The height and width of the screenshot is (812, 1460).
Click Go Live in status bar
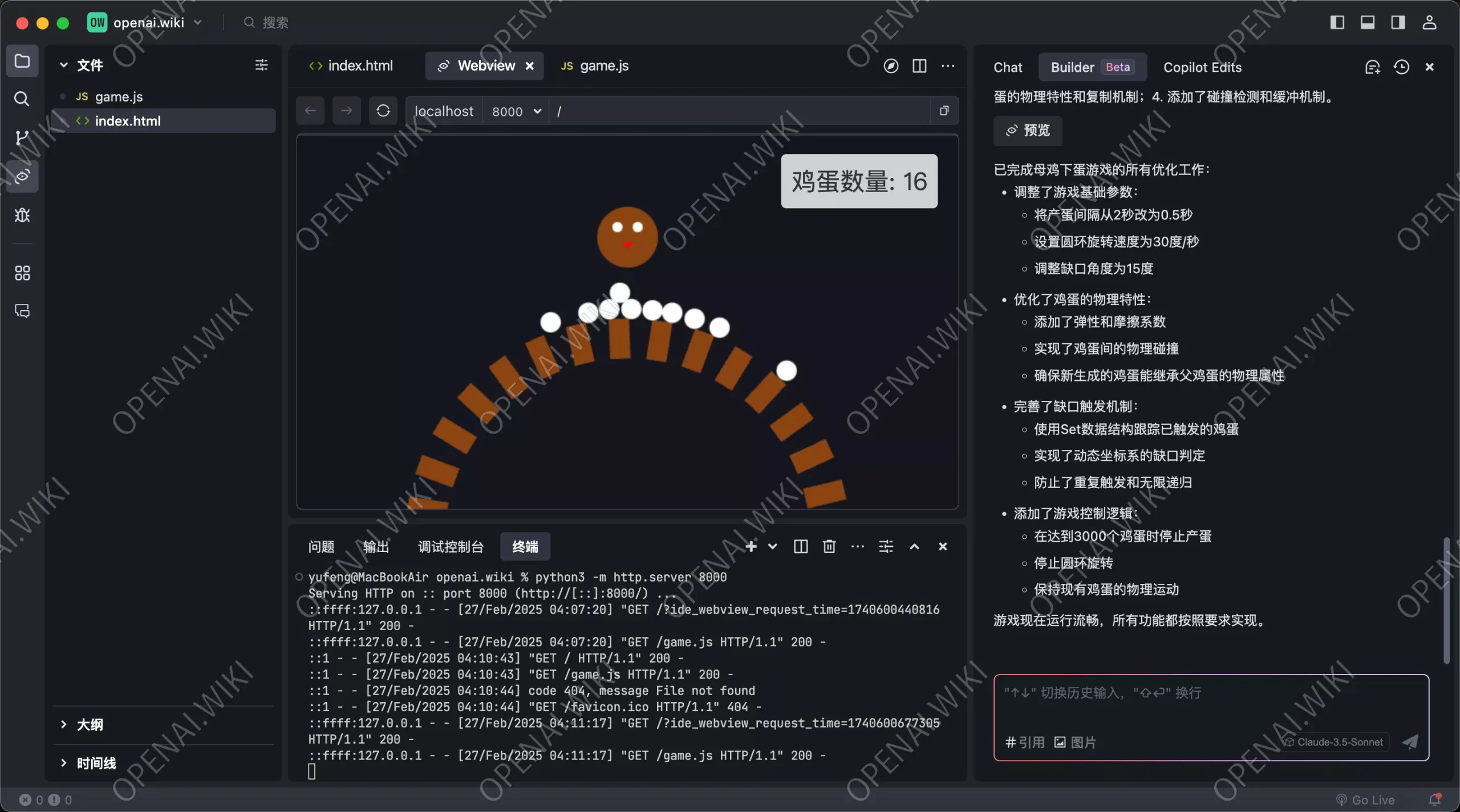pos(1365,799)
